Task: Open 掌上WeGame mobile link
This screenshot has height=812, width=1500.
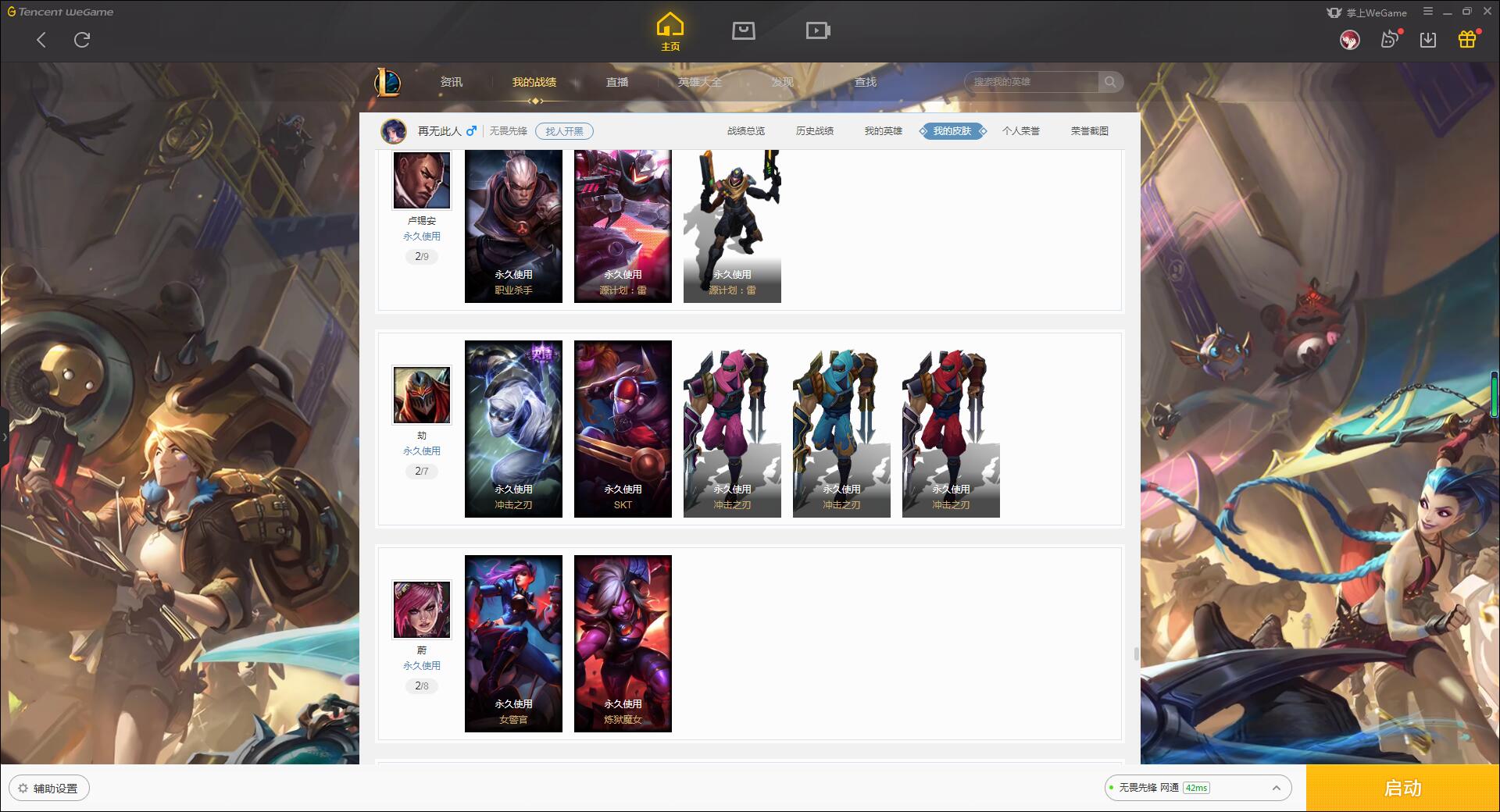Action: pyautogui.click(x=1366, y=12)
